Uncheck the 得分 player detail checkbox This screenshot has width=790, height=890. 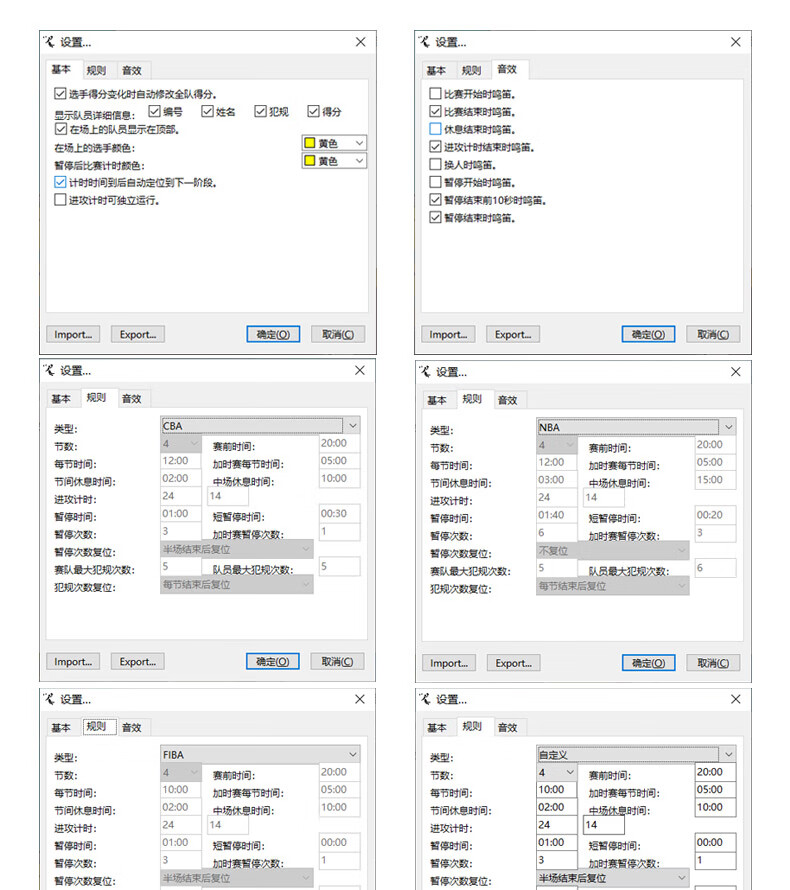coord(313,111)
